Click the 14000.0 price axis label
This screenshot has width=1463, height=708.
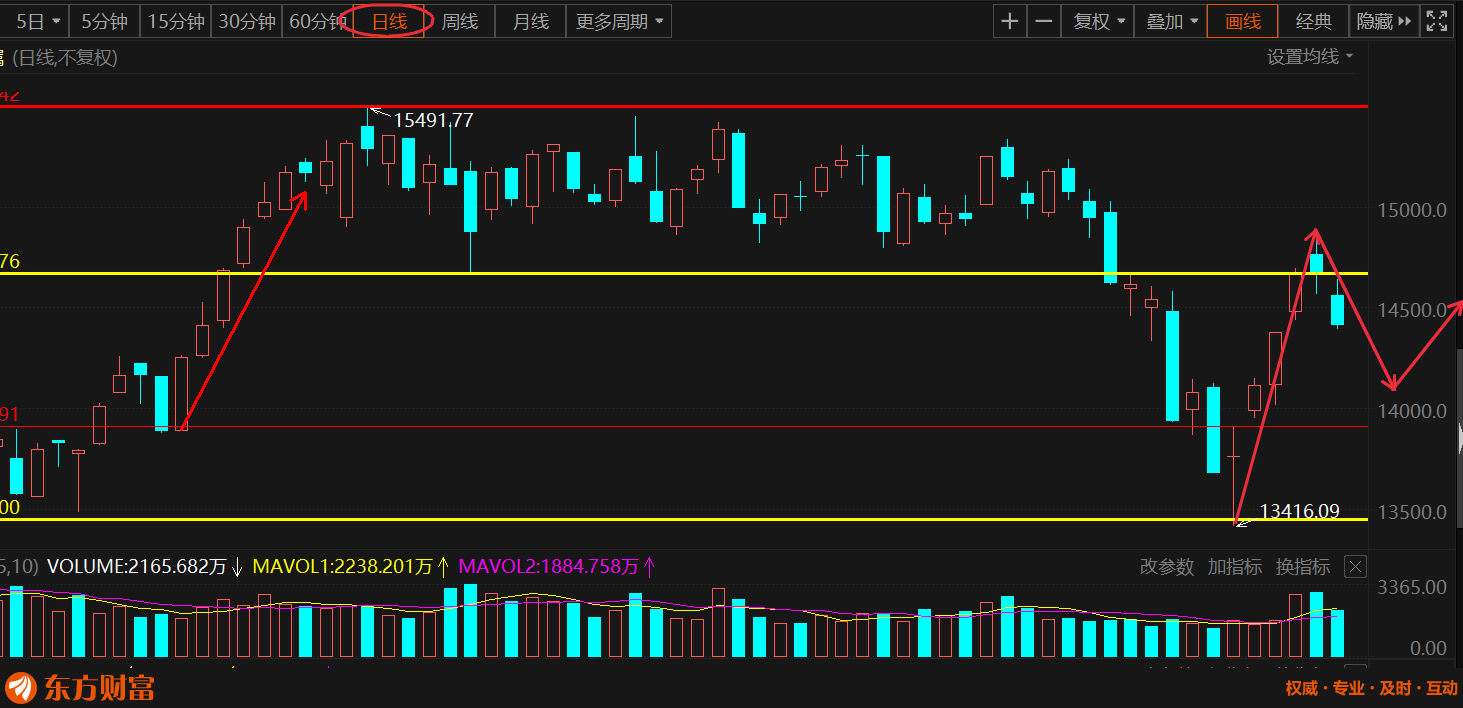click(1413, 411)
